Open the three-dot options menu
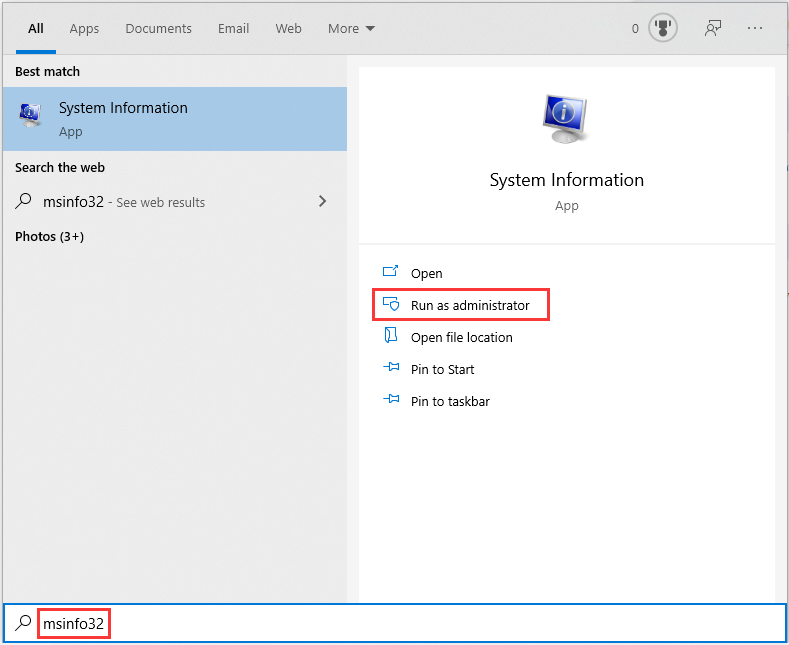The image size is (789, 645). pyautogui.click(x=756, y=28)
